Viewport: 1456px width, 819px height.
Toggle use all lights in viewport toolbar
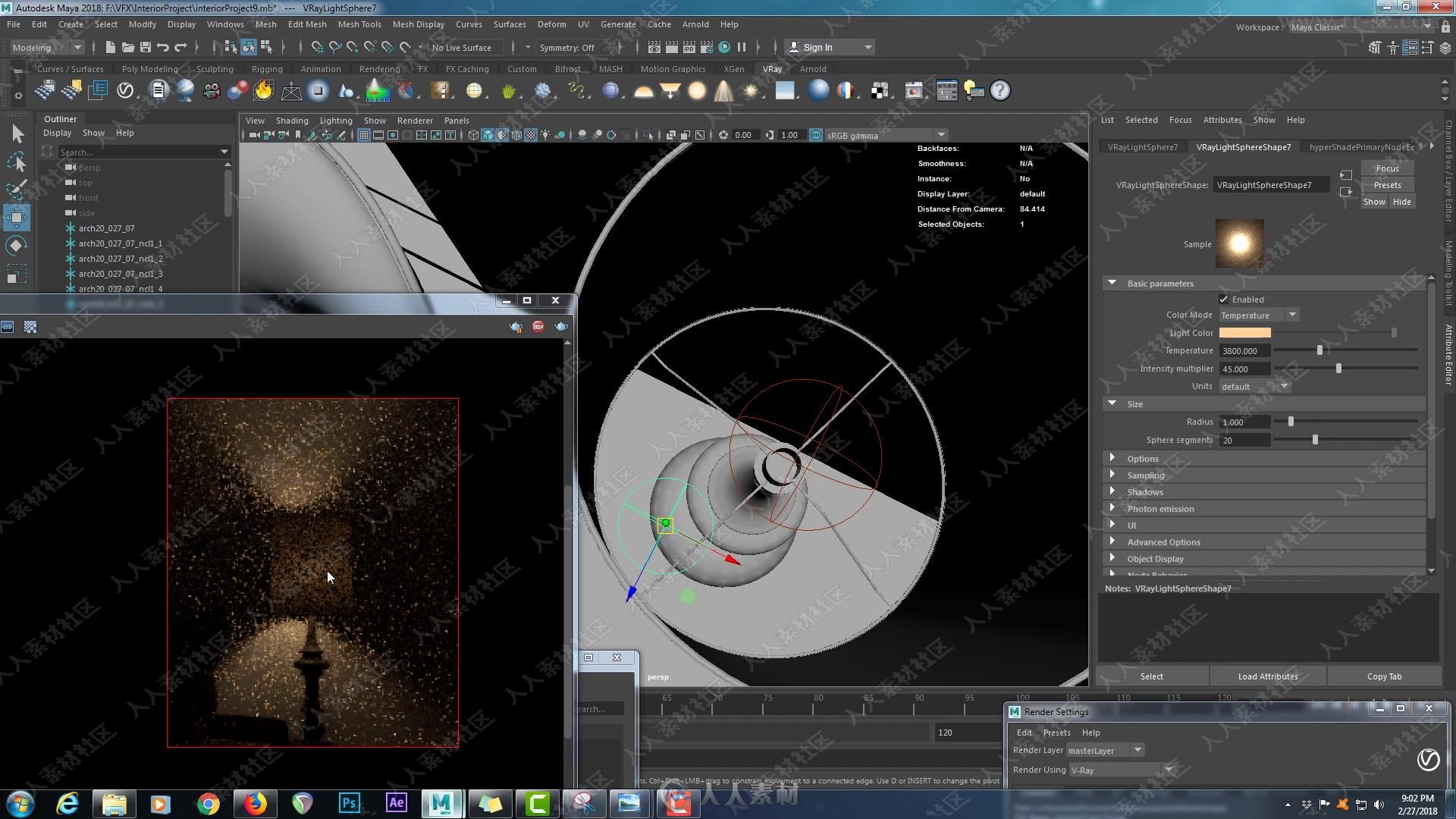coord(545,135)
